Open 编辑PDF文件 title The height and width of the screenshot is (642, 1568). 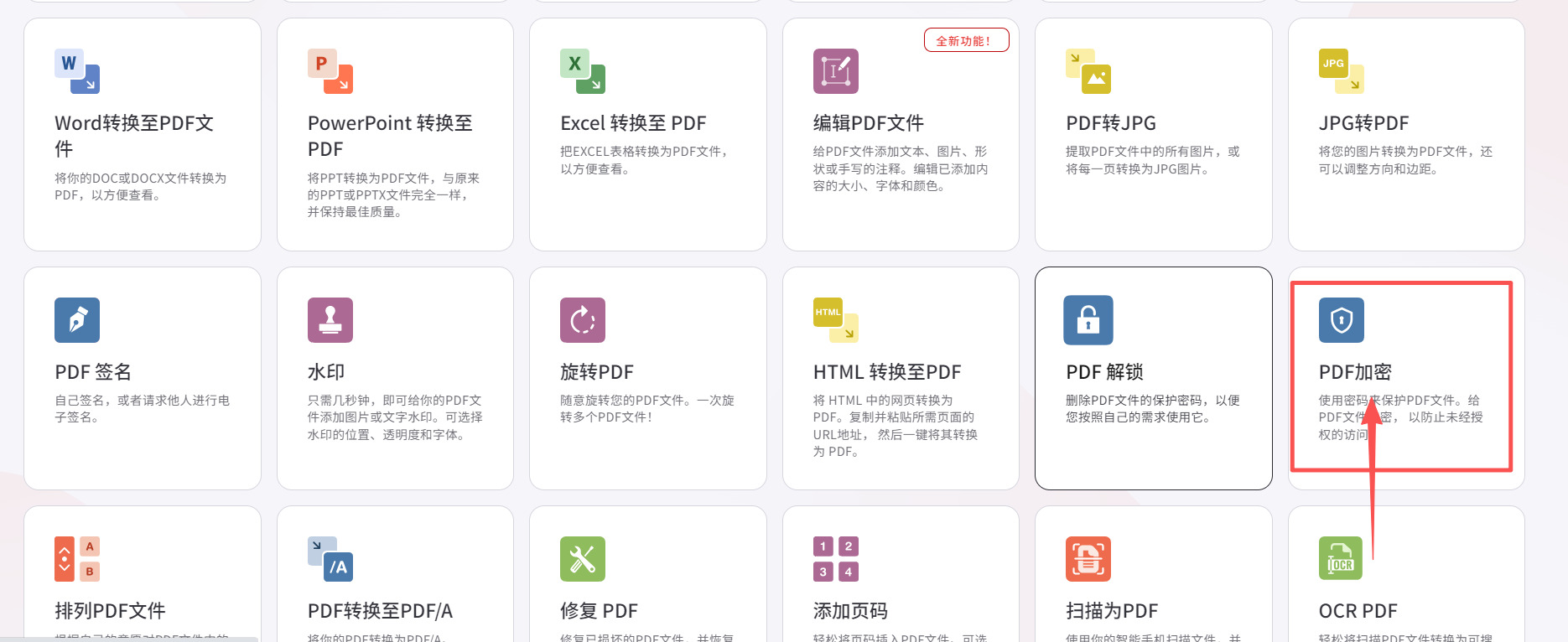click(x=869, y=123)
